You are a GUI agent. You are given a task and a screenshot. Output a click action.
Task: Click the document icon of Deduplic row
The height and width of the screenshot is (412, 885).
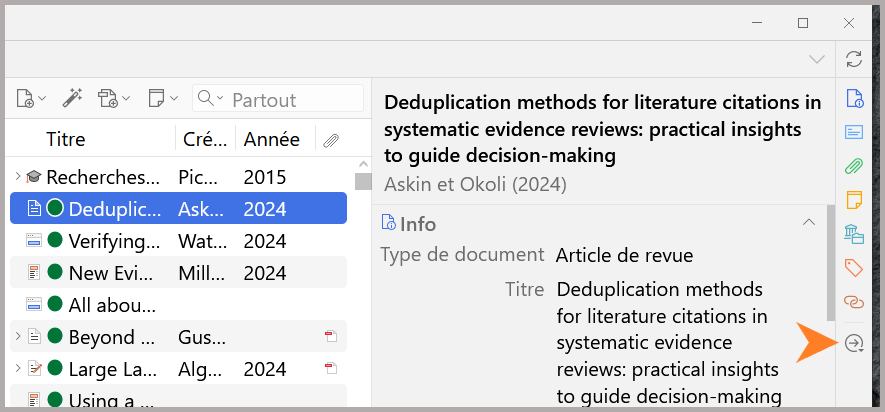pos(34,208)
